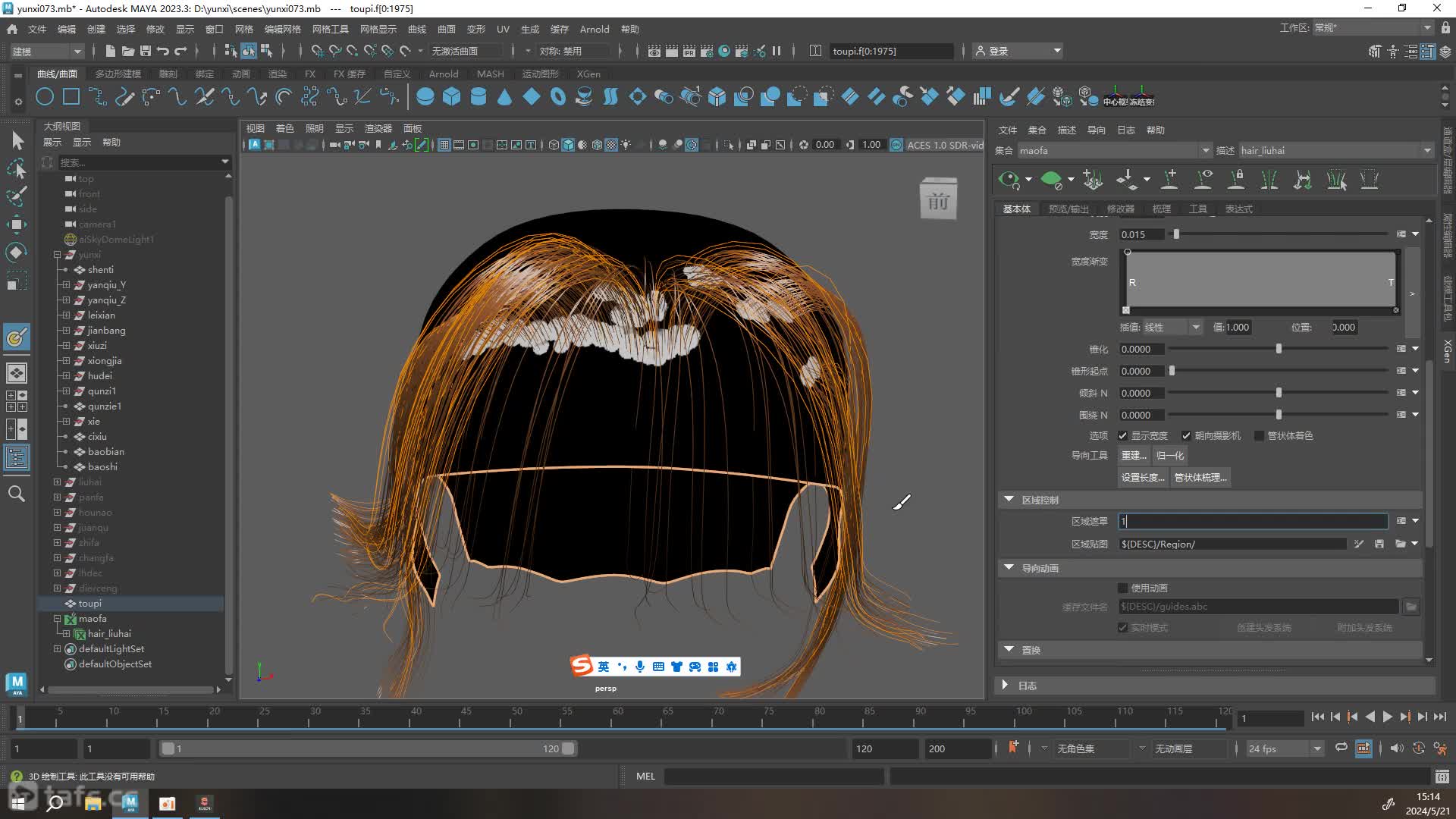
Task: Open the 建模 menu set dropdown
Action: 47,51
